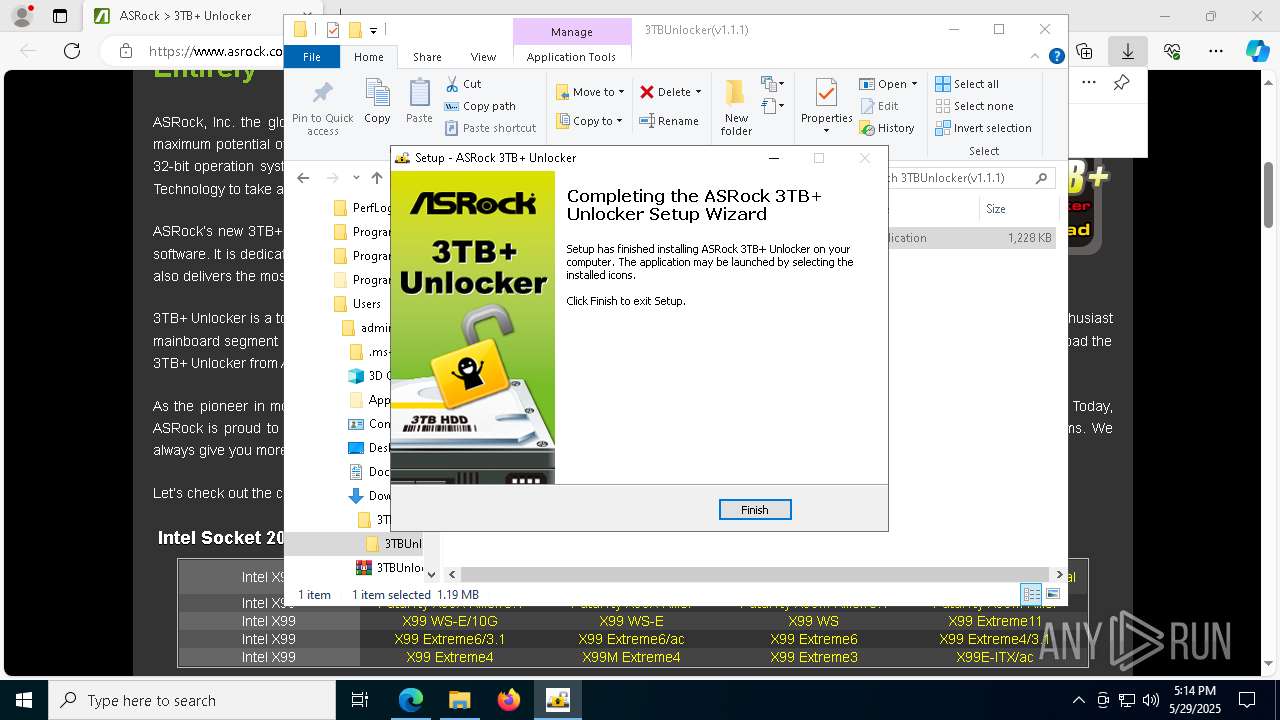This screenshot has width=1280, height=720.
Task: Click the Edge address bar
Action: (x=215, y=51)
